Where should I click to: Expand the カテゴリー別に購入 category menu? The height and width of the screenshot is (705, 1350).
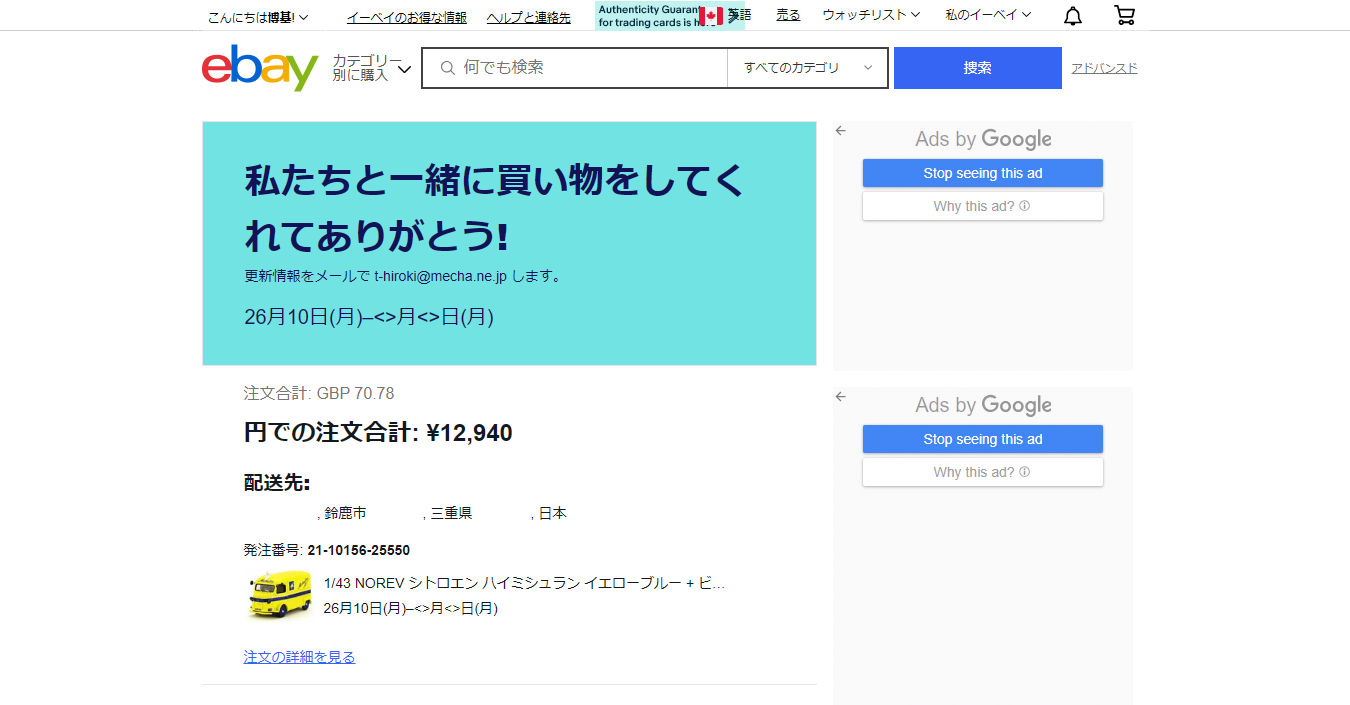(x=372, y=68)
